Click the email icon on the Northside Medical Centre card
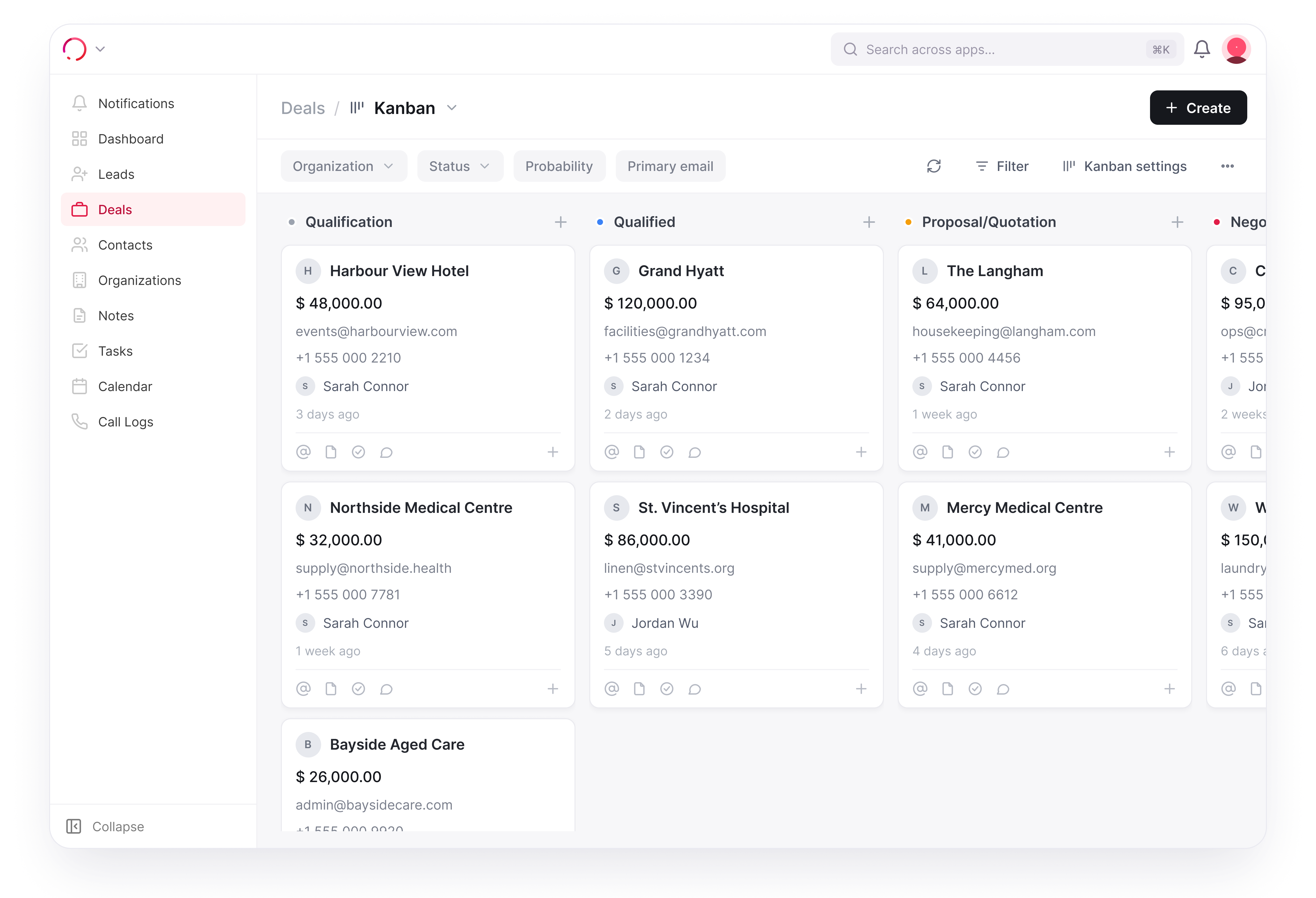 point(303,689)
